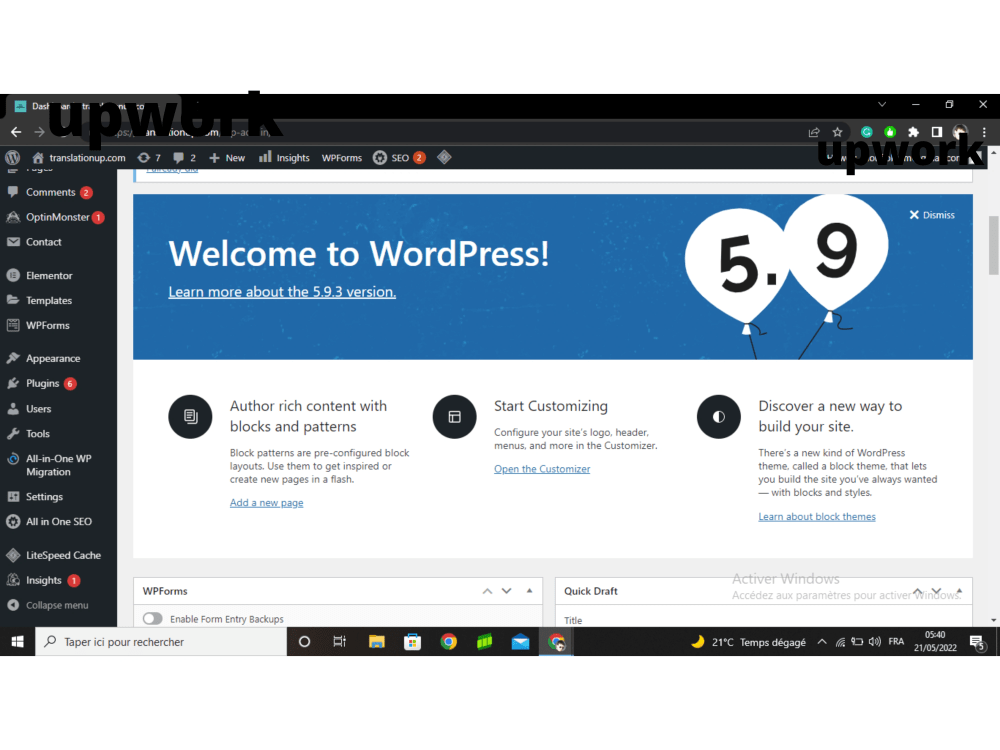This screenshot has width=1000, height=750.
Task: Open Templates in the sidebar
Action: tap(58, 300)
